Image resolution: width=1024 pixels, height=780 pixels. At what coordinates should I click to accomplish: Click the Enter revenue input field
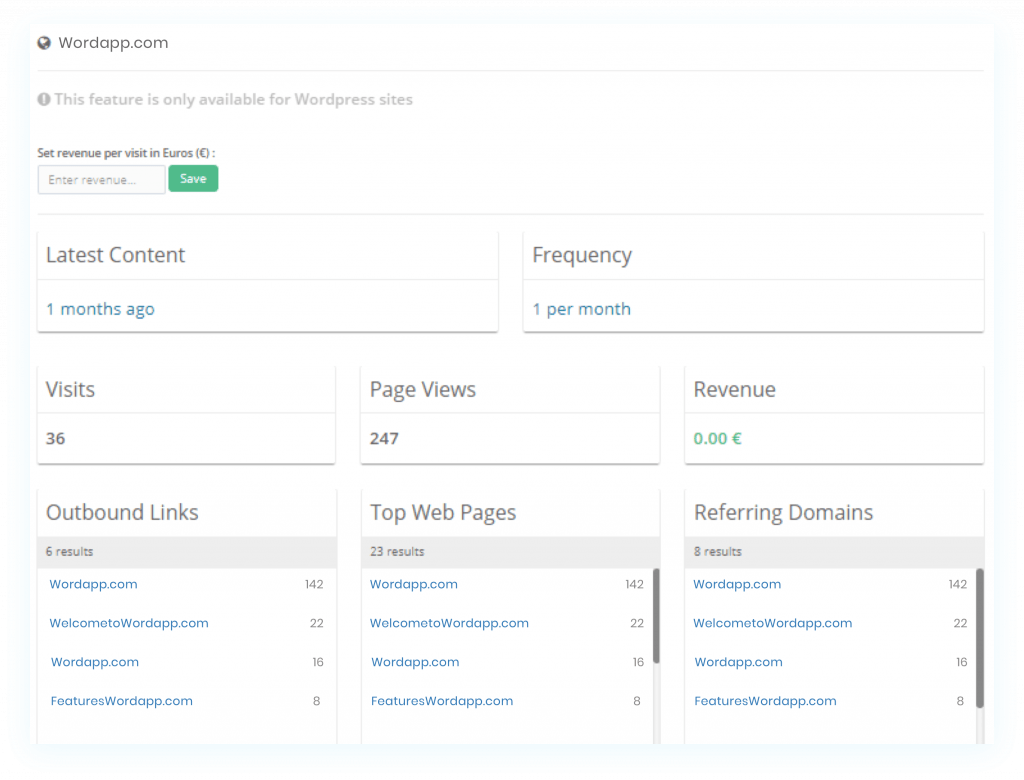coord(100,179)
